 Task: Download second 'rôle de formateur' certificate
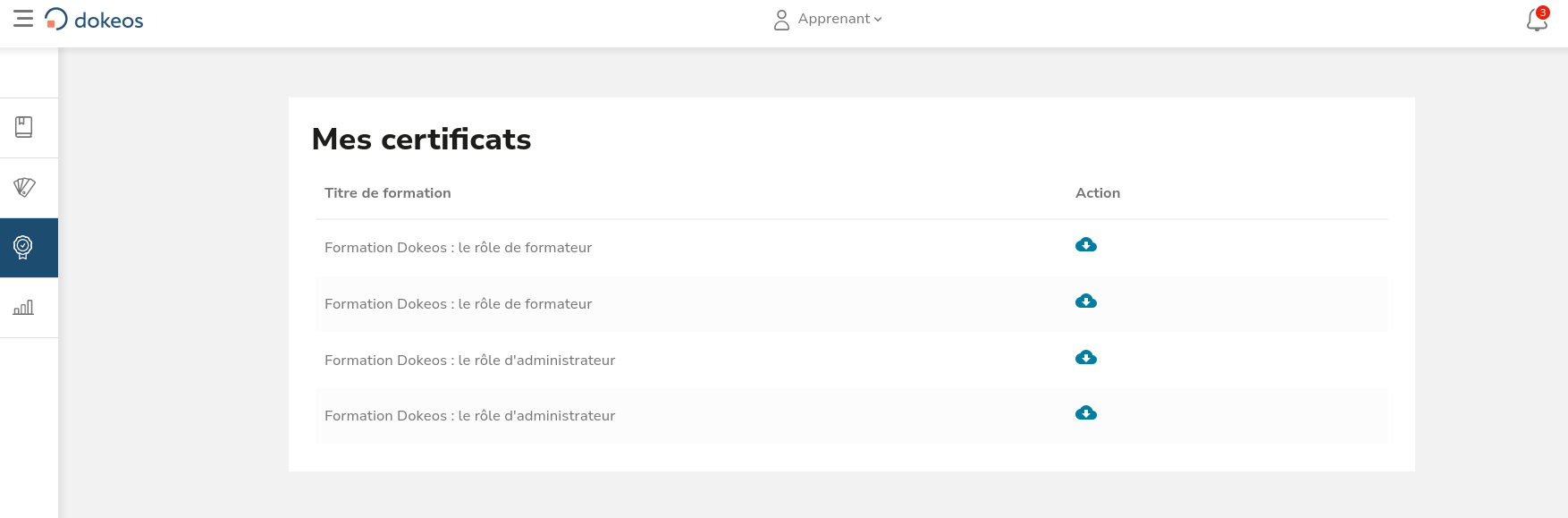coord(1086,301)
